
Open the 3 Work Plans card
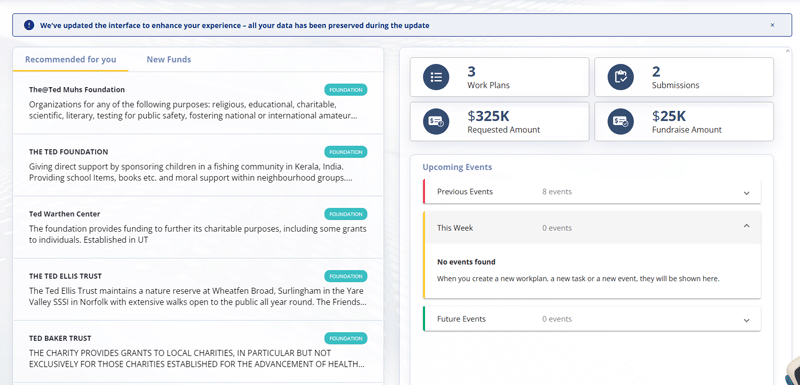pos(499,77)
